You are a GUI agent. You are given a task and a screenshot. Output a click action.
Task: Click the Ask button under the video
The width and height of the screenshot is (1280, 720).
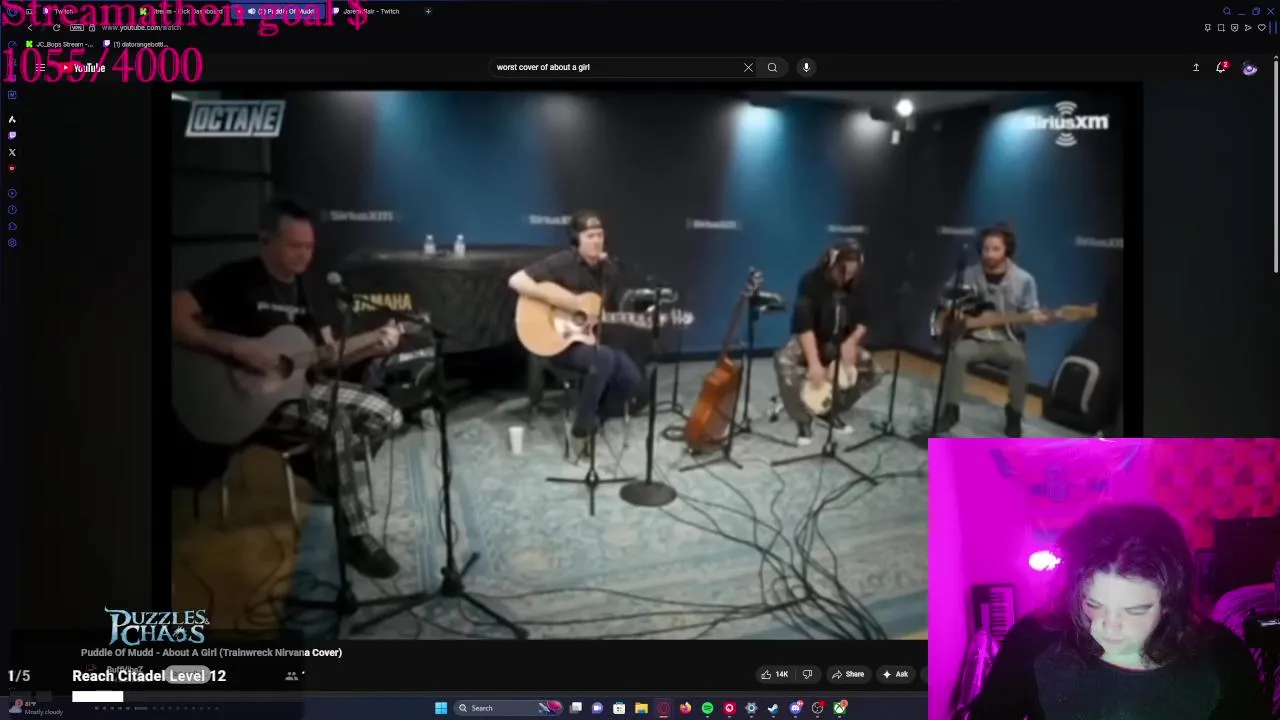click(896, 674)
